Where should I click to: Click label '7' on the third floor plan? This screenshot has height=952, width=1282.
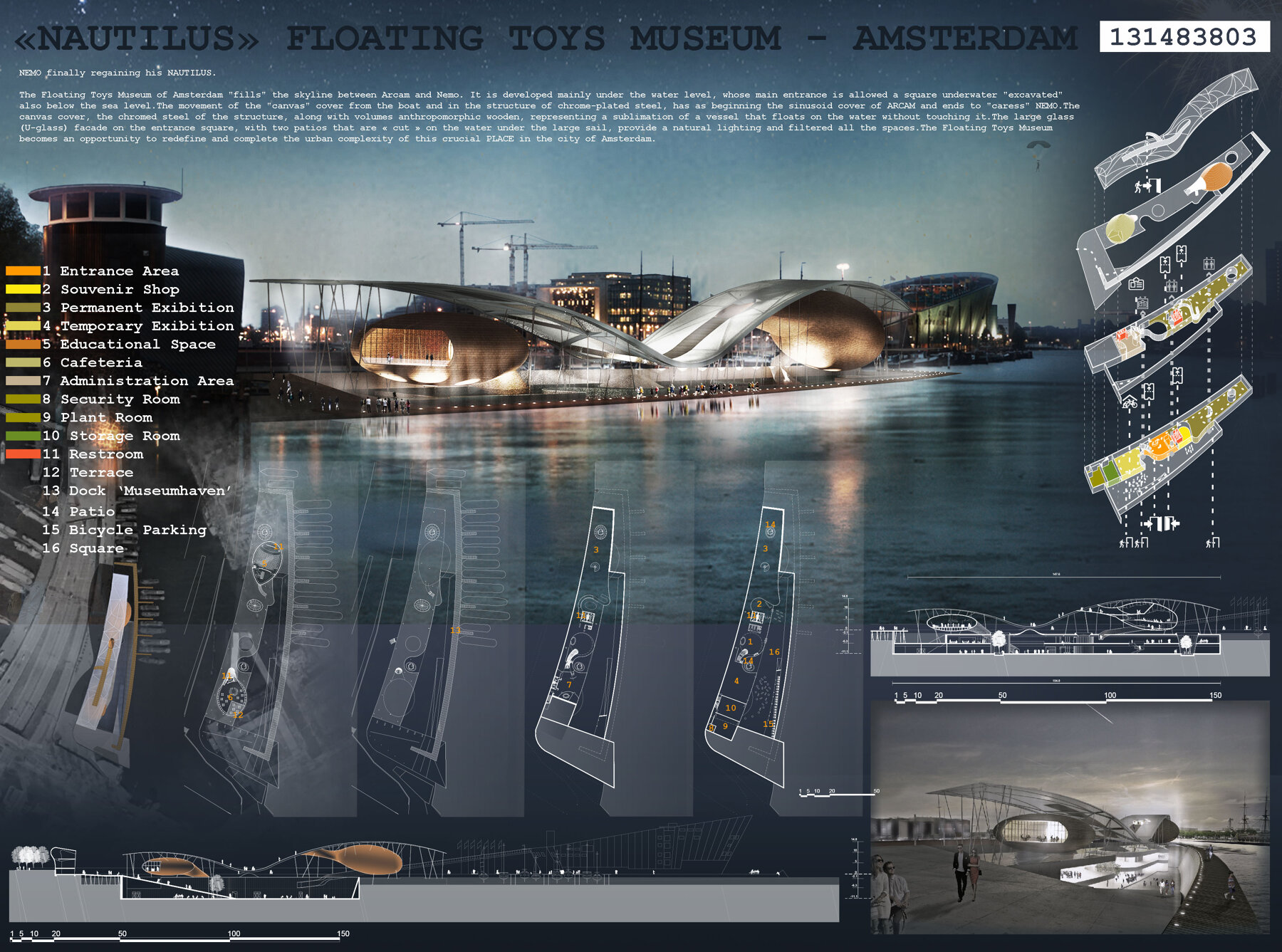[x=569, y=685]
